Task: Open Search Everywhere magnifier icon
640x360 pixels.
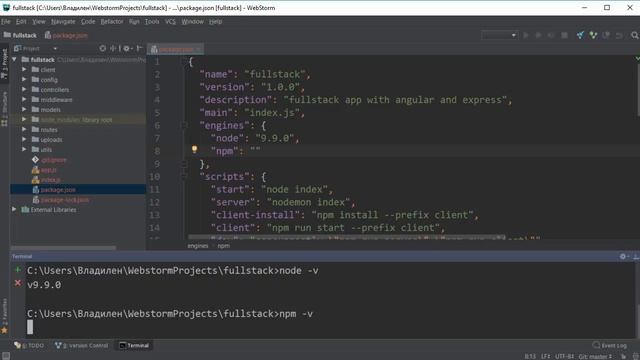Action: 635,36
